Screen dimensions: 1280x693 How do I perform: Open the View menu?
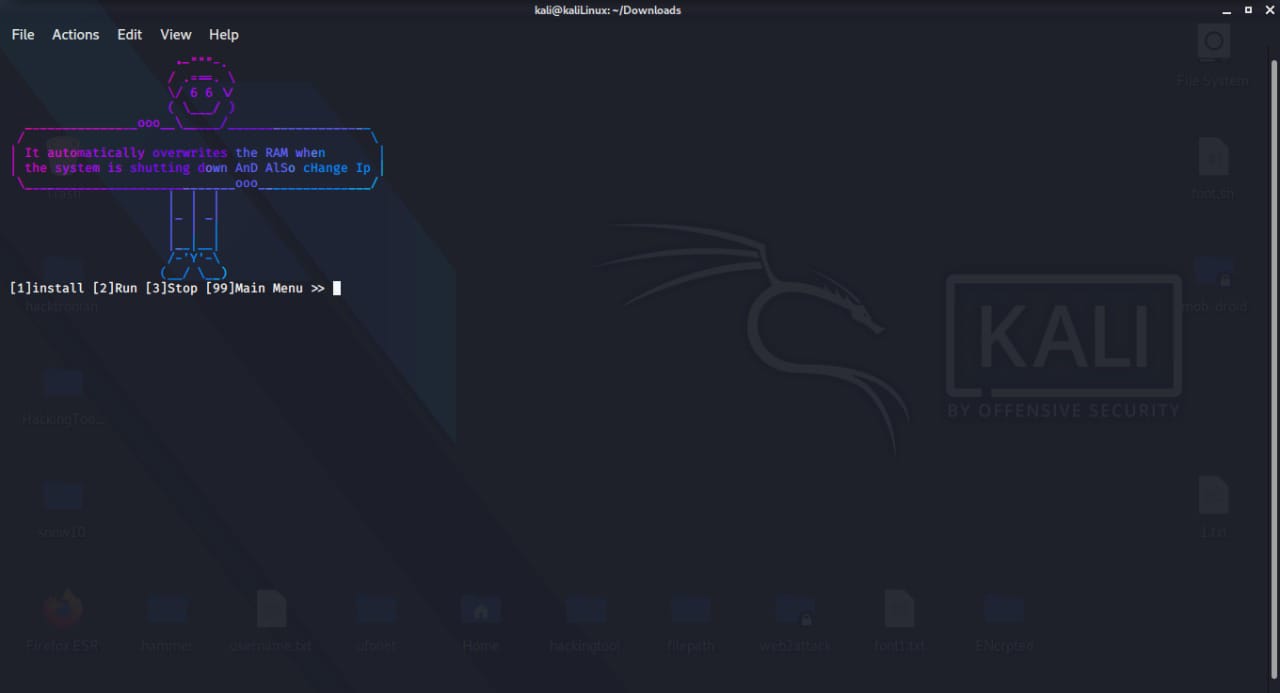pyautogui.click(x=176, y=34)
